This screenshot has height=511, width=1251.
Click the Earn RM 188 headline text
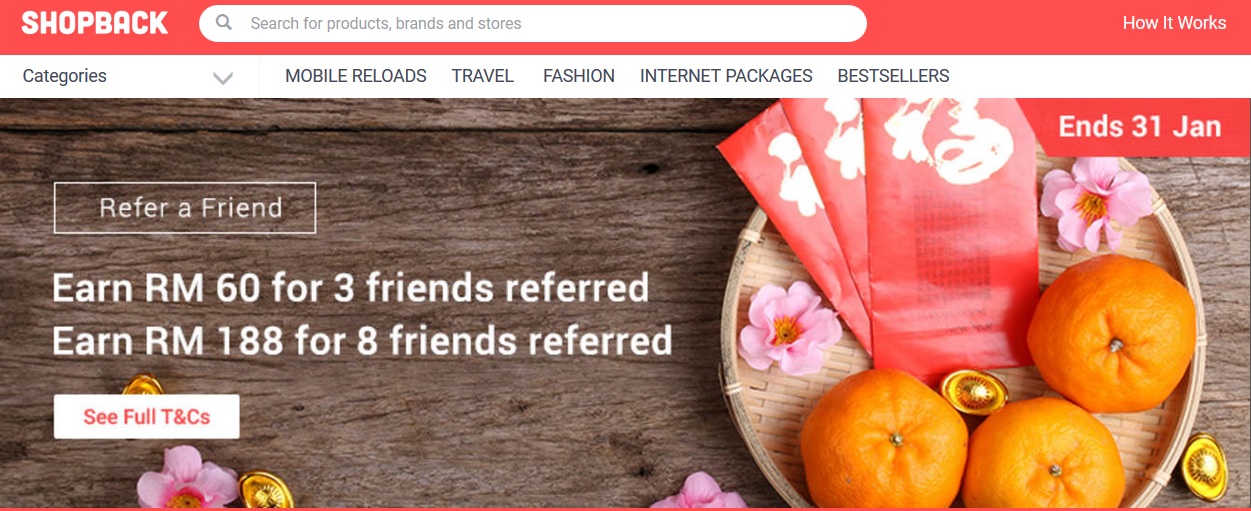(362, 341)
